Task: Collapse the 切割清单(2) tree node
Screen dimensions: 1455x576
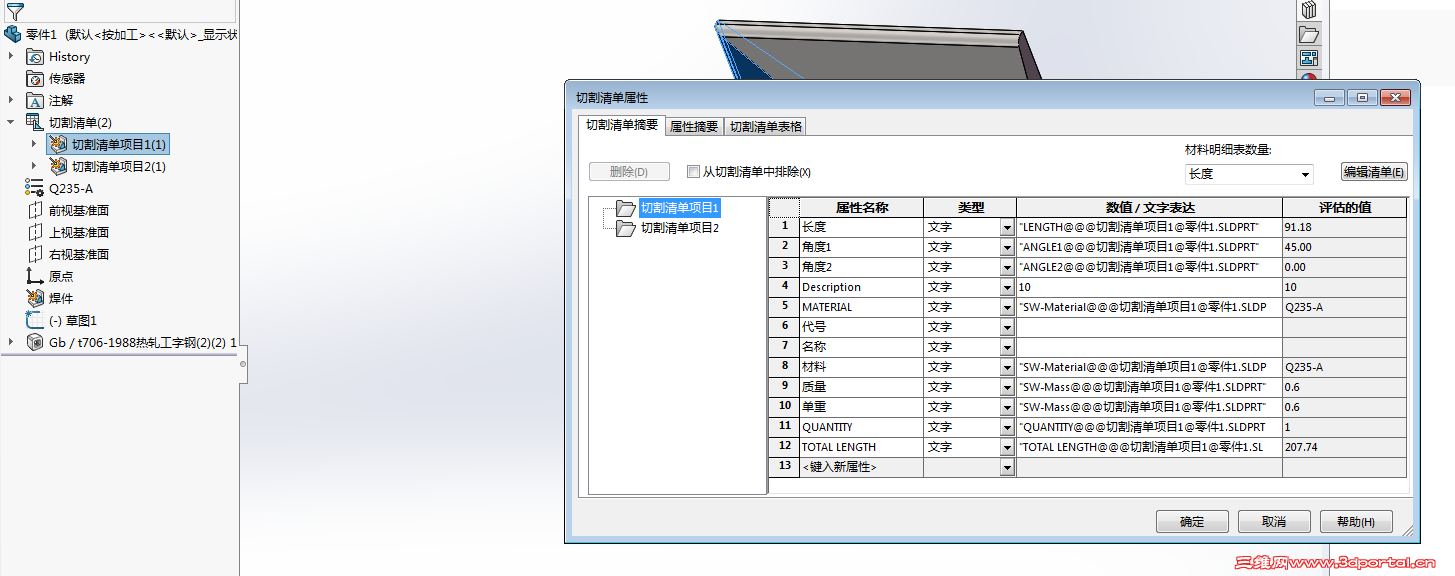Action: (x=11, y=123)
